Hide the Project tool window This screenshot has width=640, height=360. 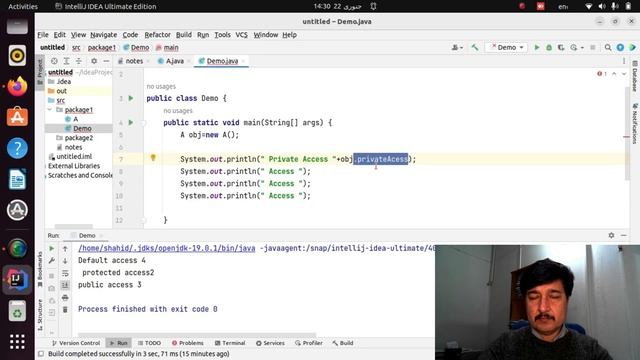coord(106,61)
